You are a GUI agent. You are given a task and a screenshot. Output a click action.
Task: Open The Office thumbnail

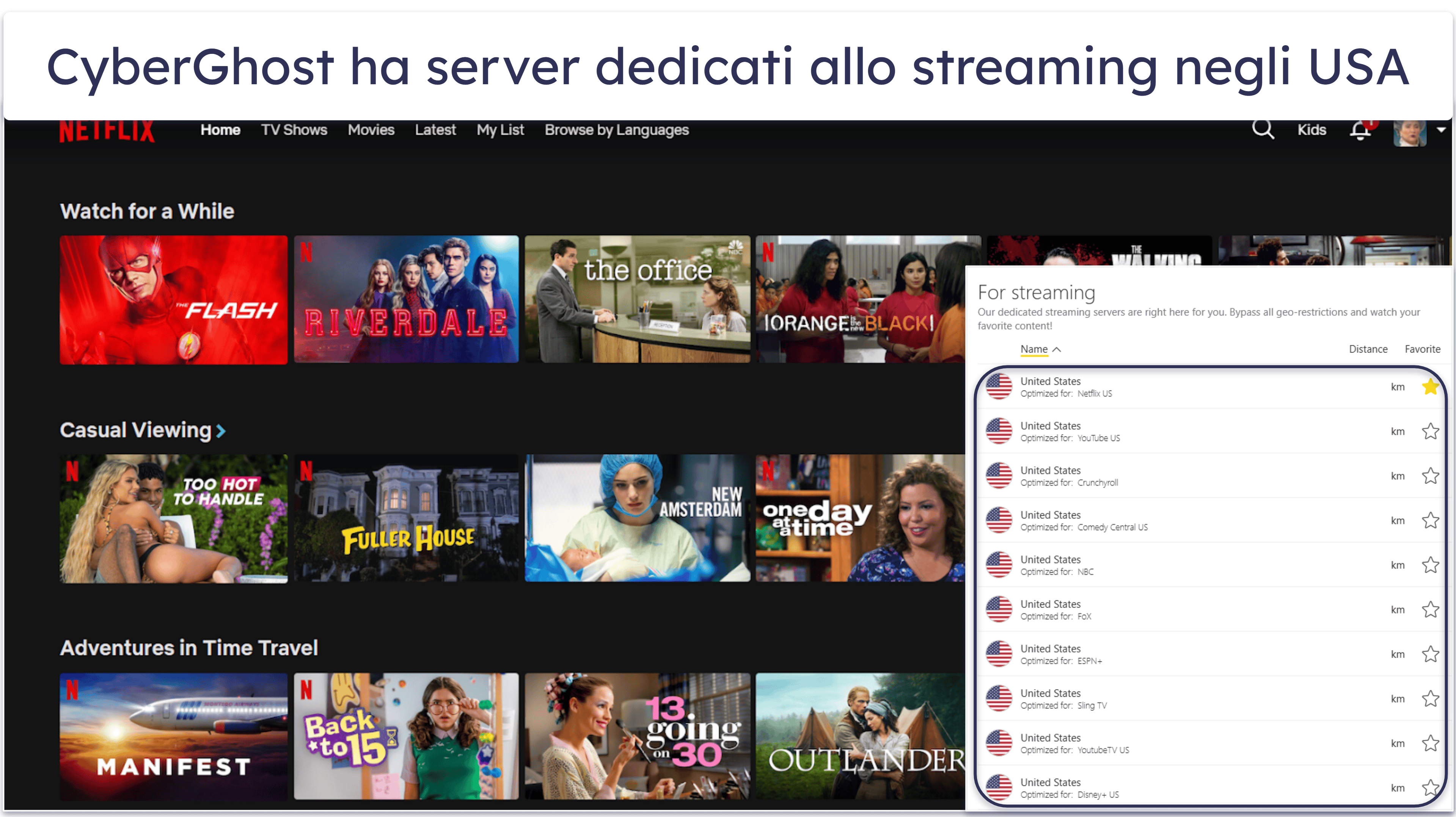[638, 299]
